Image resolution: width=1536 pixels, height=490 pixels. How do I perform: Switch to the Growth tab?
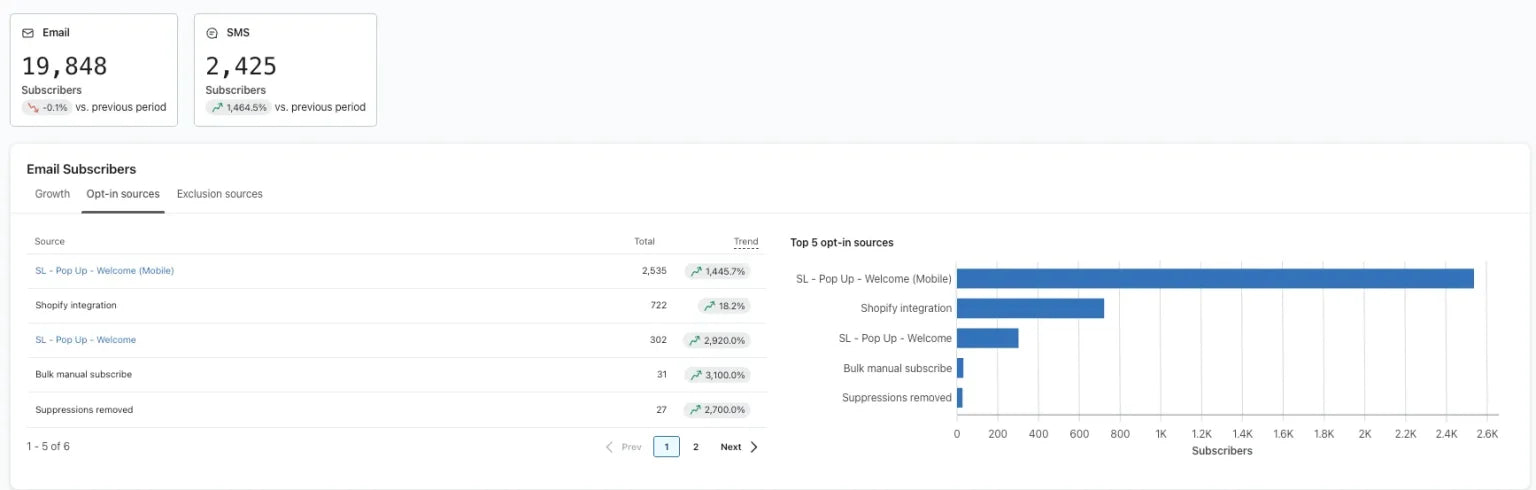(x=52, y=194)
